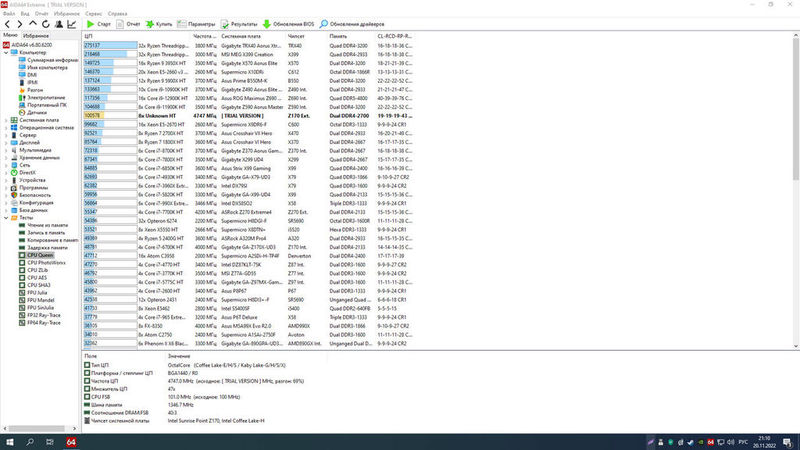This screenshot has height=450, width=800.
Task: Sort by the Системная плата column header
Action: tap(252, 36)
